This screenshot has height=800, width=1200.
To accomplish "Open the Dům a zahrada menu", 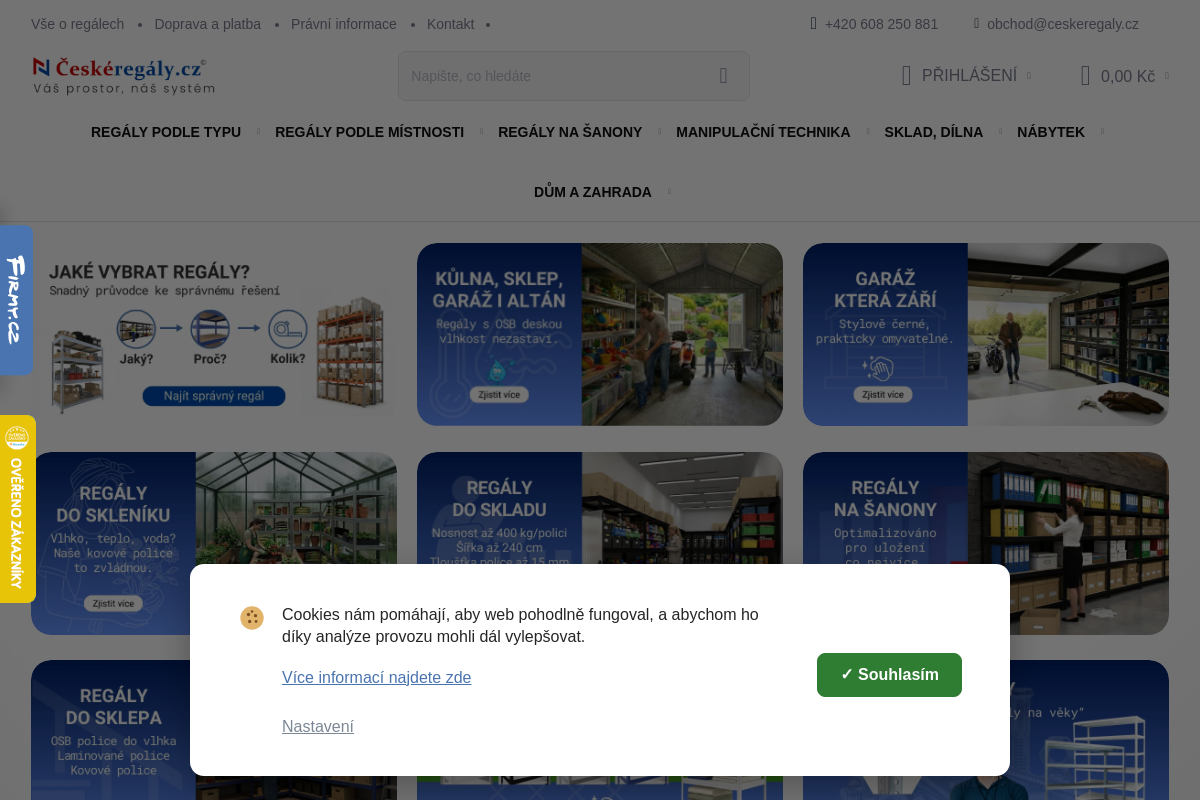I will click(x=593, y=192).
